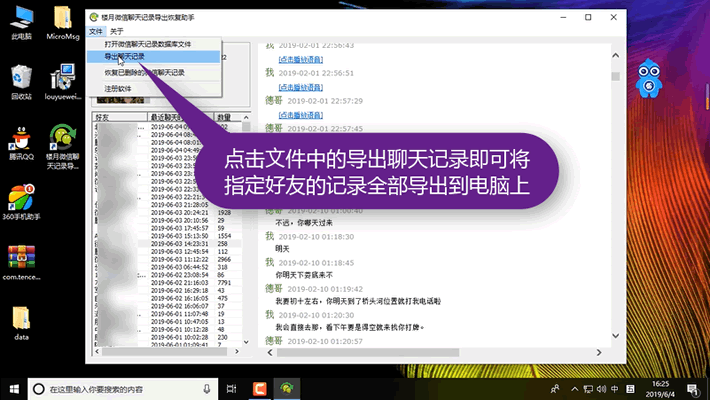Click the app icon in title bar
Image resolution: width=710 pixels, height=400 pixels.
94,17
